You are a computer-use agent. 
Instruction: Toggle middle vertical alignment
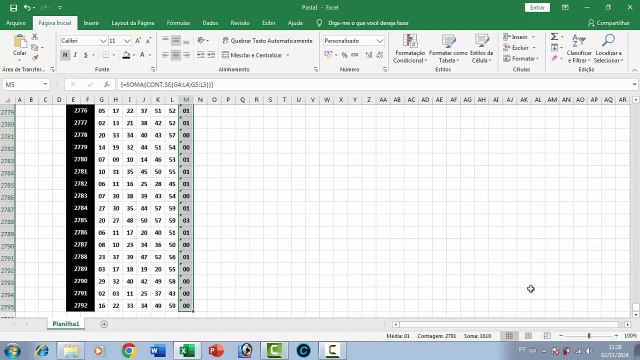[x=176, y=40]
